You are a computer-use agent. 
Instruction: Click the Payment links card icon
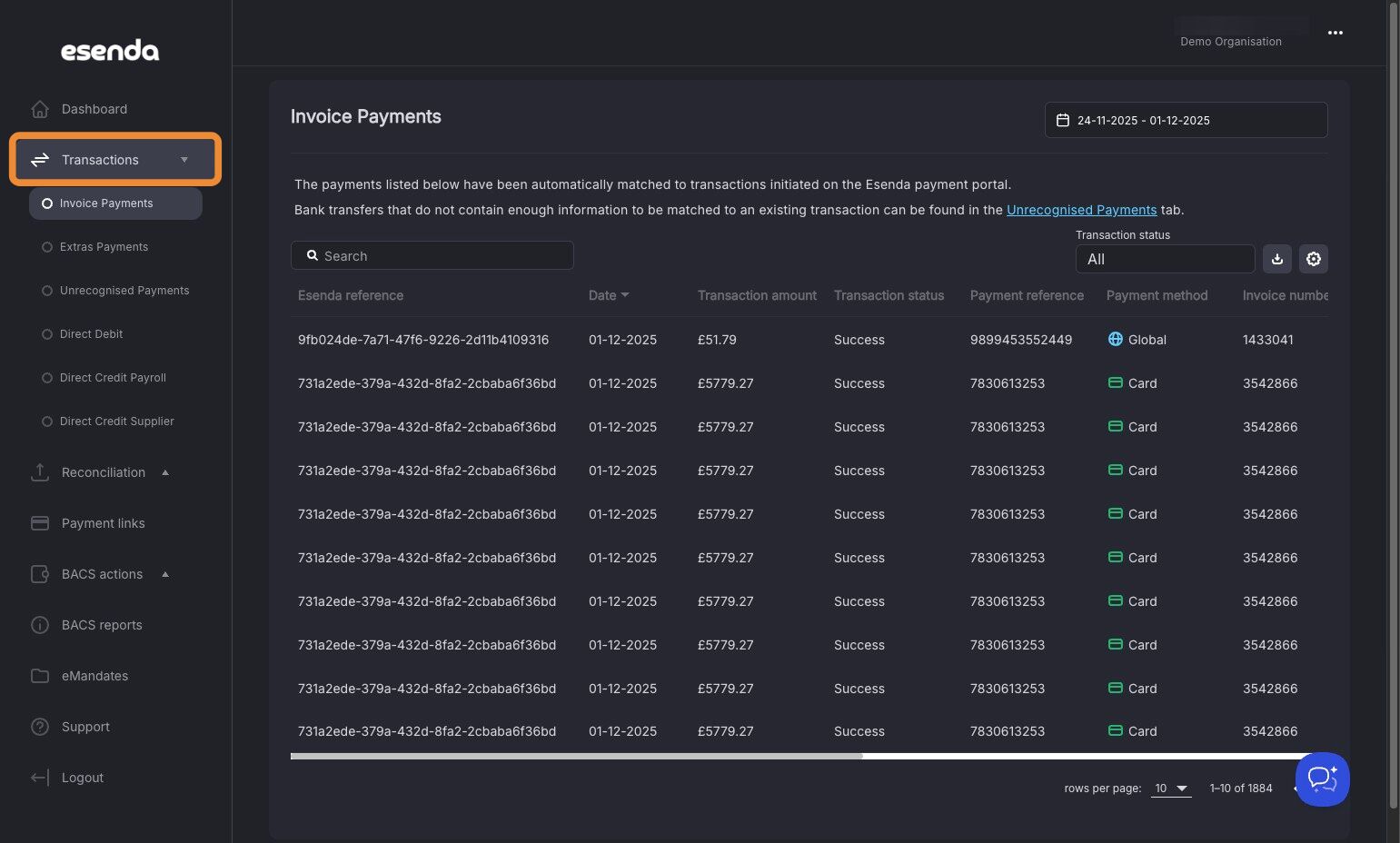click(40, 523)
